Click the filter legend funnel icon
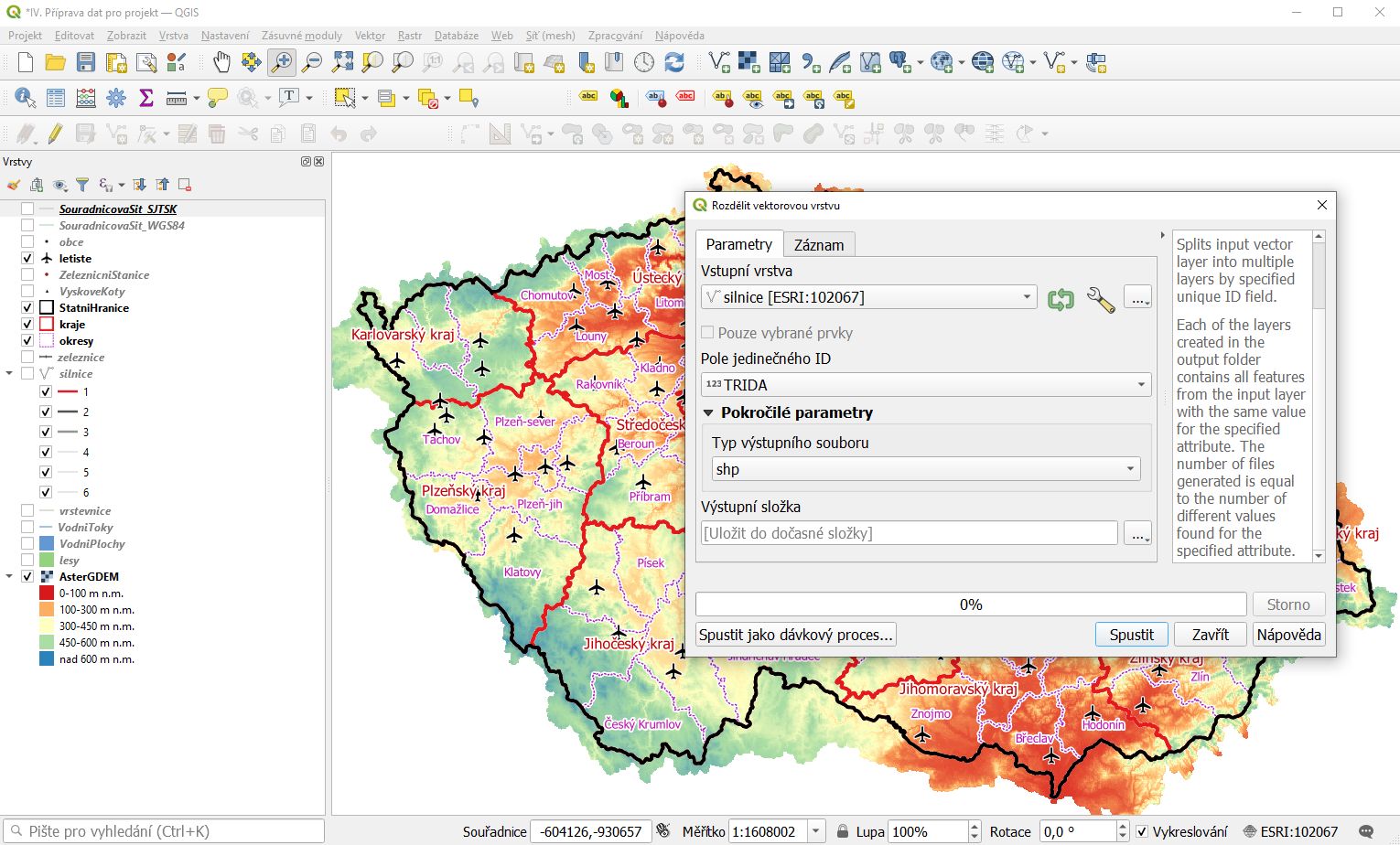Screen dimensions: 1400x845 (x=82, y=185)
